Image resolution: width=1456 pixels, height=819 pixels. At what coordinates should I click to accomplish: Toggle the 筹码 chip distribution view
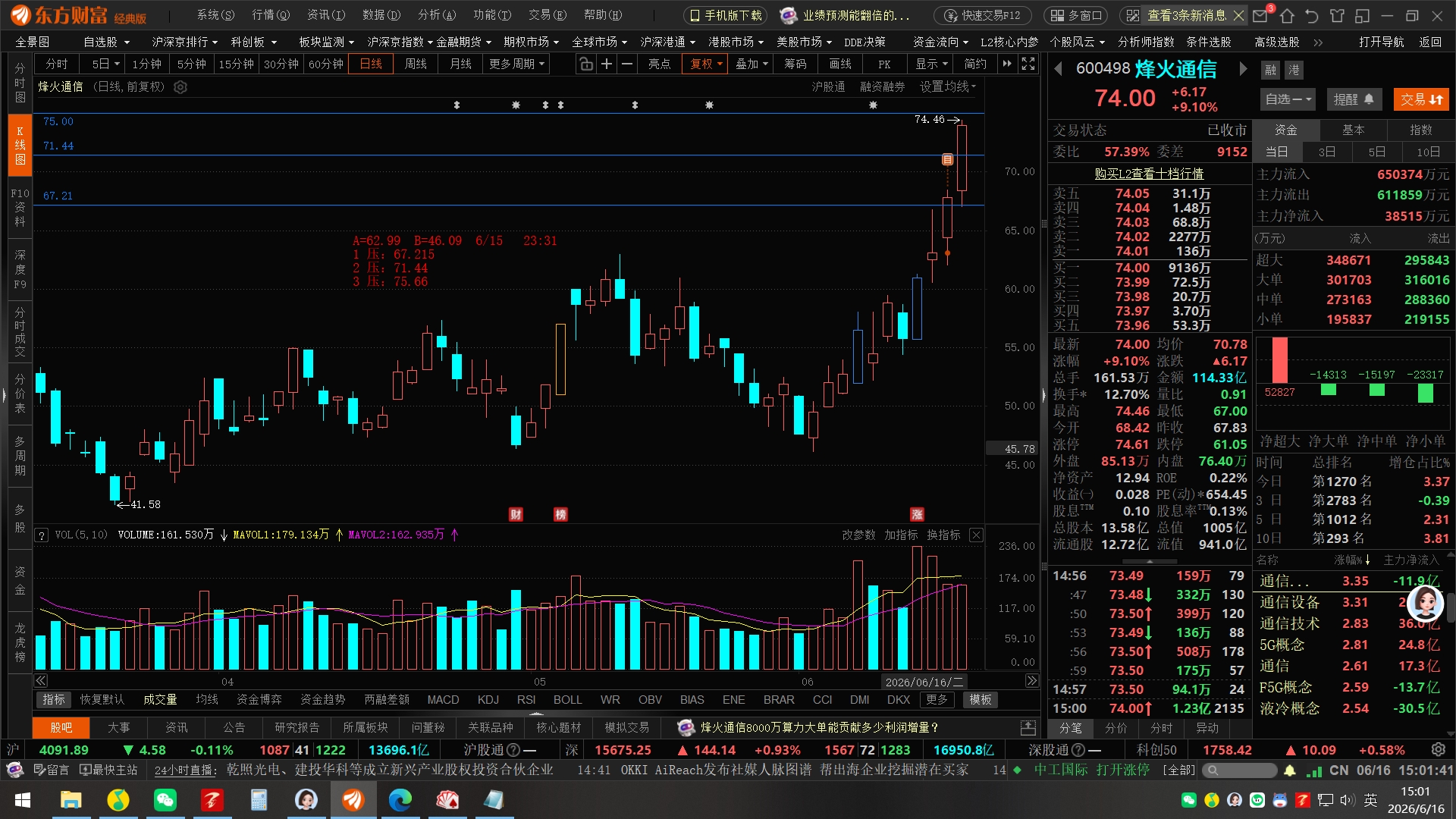[x=795, y=64]
